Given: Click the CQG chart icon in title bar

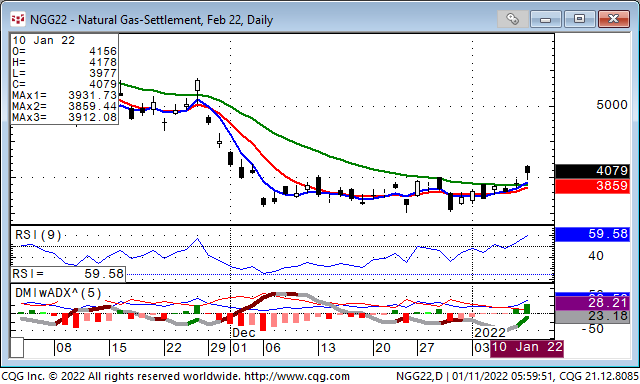Looking at the screenshot, I should (x=18, y=19).
